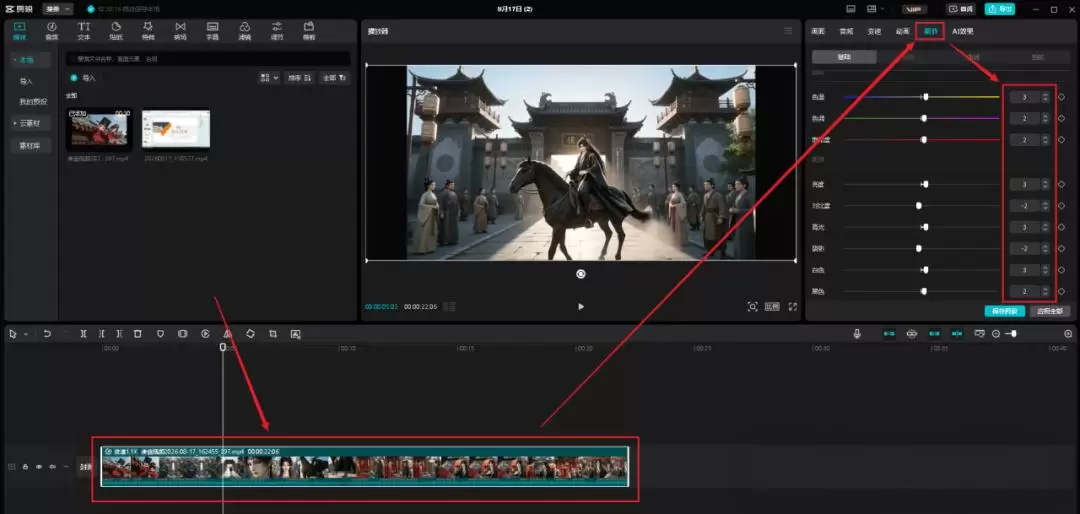
Task: Click the zoom-out magnifier on timeline
Action: click(x=996, y=333)
